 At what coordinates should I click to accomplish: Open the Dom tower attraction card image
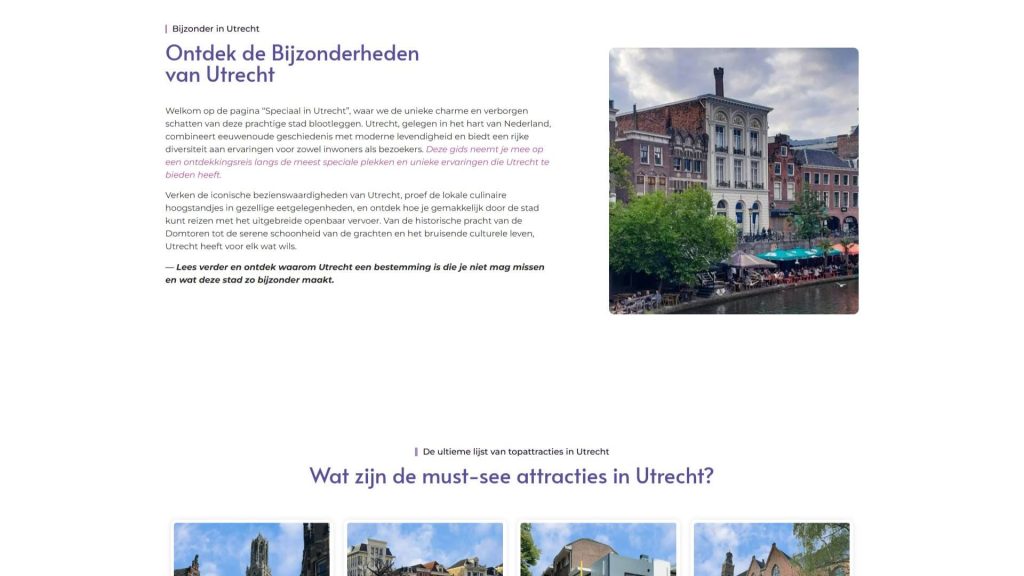coord(251,549)
